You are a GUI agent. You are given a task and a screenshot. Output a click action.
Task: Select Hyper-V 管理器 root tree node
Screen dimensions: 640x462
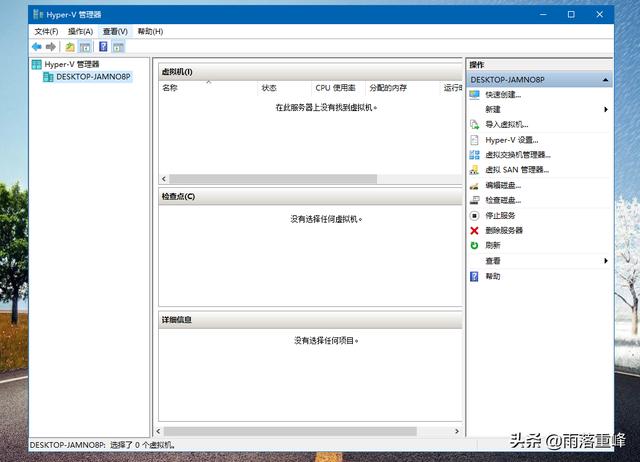point(72,64)
